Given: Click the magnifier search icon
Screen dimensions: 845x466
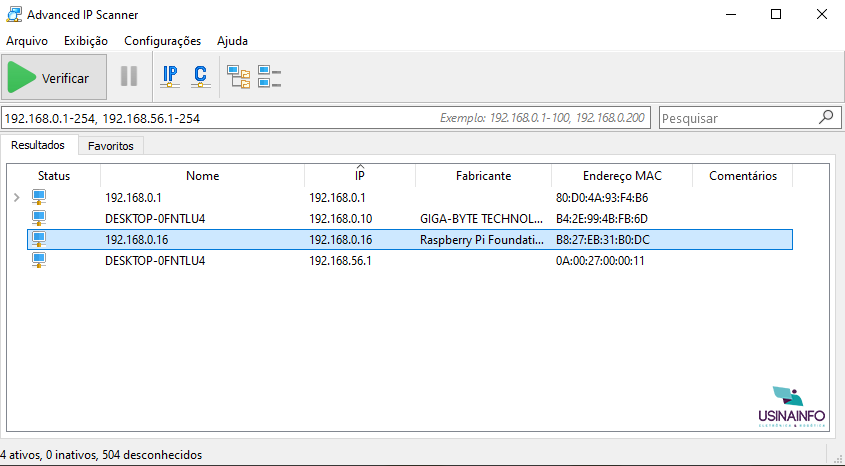Looking at the screenshot, I should pyautogui.click(x=826, y=117).
